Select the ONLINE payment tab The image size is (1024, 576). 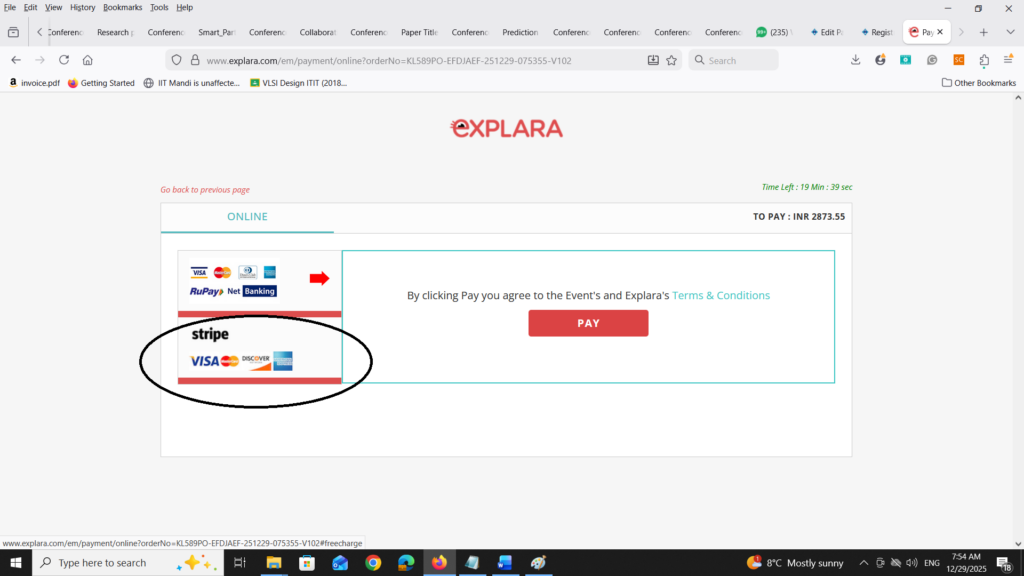click(247, 217)
